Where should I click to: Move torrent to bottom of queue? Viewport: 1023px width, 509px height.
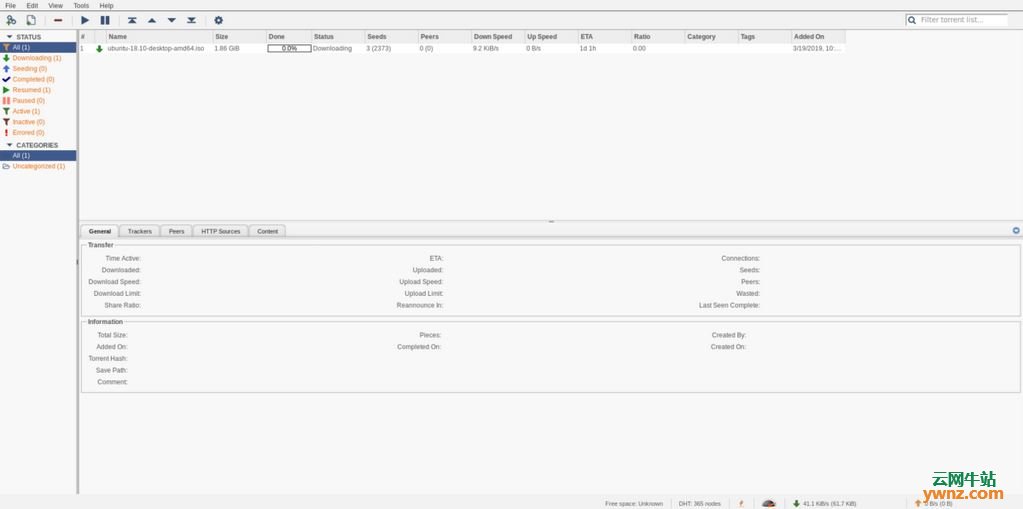click(191, 20)
